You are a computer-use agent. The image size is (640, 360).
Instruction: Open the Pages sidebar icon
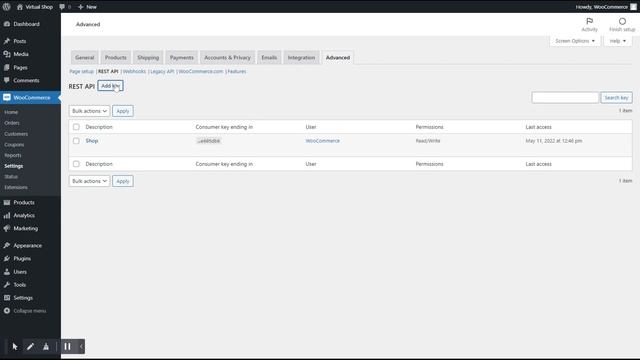point(7,67)
